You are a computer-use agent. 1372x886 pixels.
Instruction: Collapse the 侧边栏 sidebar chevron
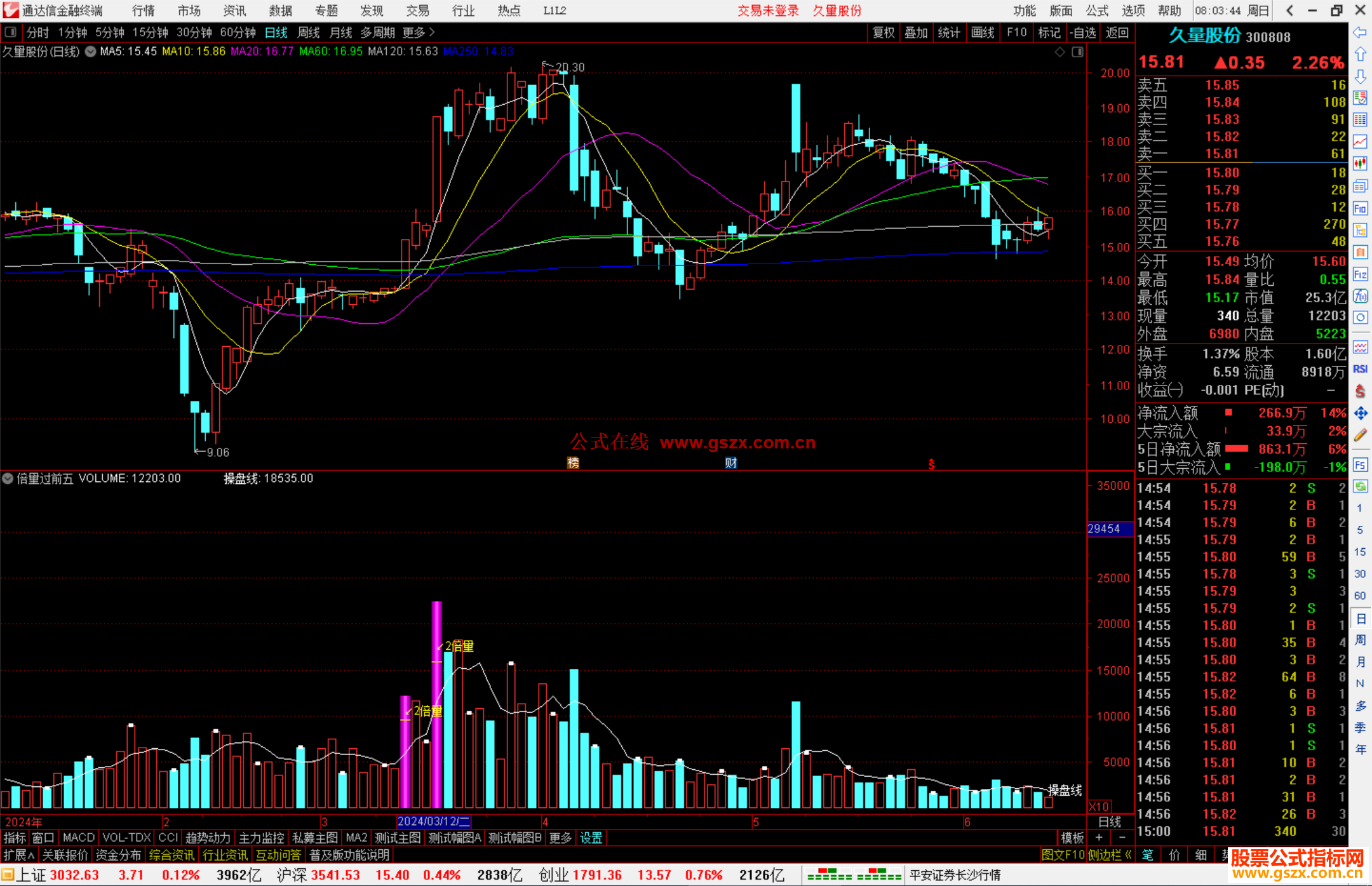click(x=1128, y=855)
